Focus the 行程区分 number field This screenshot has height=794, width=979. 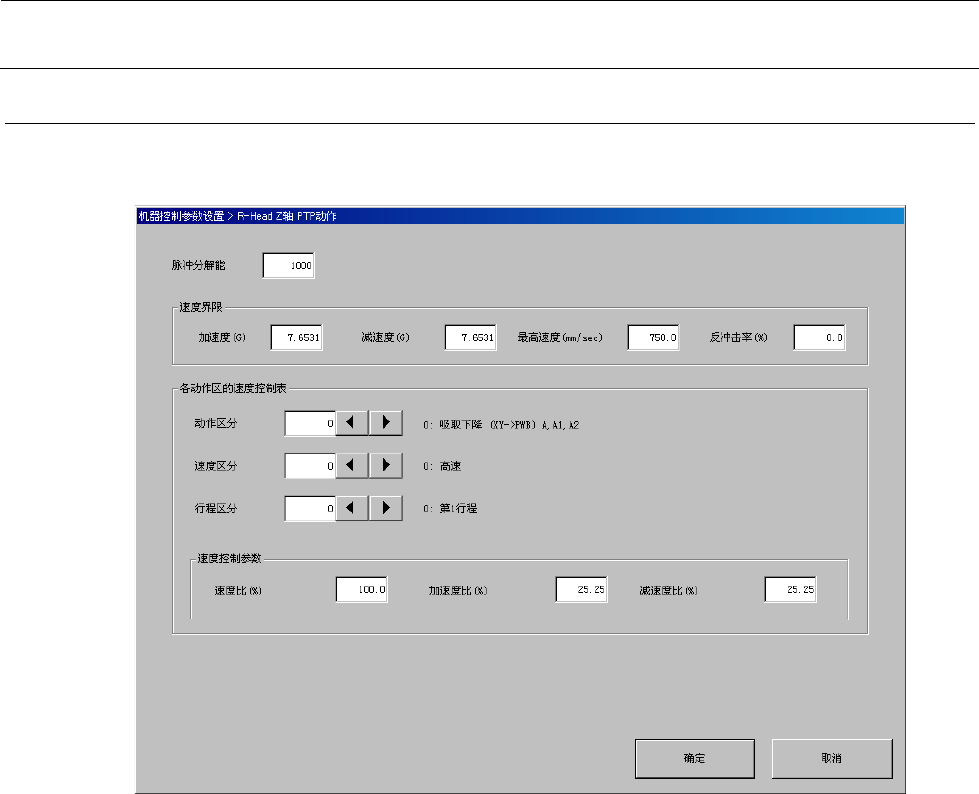[310, 508]
